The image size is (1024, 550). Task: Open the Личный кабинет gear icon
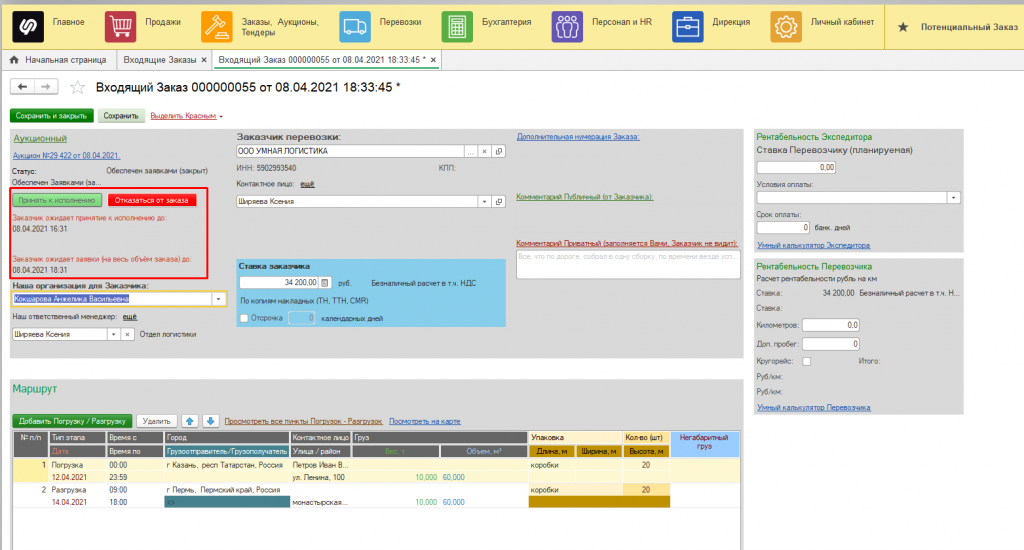tap(786, 26)
